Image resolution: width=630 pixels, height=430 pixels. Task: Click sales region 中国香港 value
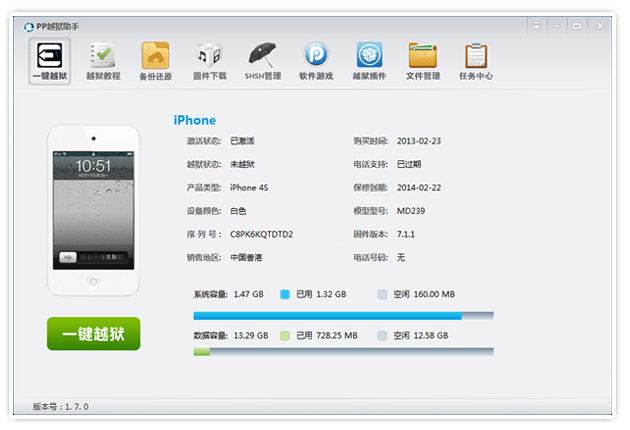click(246, 258)
